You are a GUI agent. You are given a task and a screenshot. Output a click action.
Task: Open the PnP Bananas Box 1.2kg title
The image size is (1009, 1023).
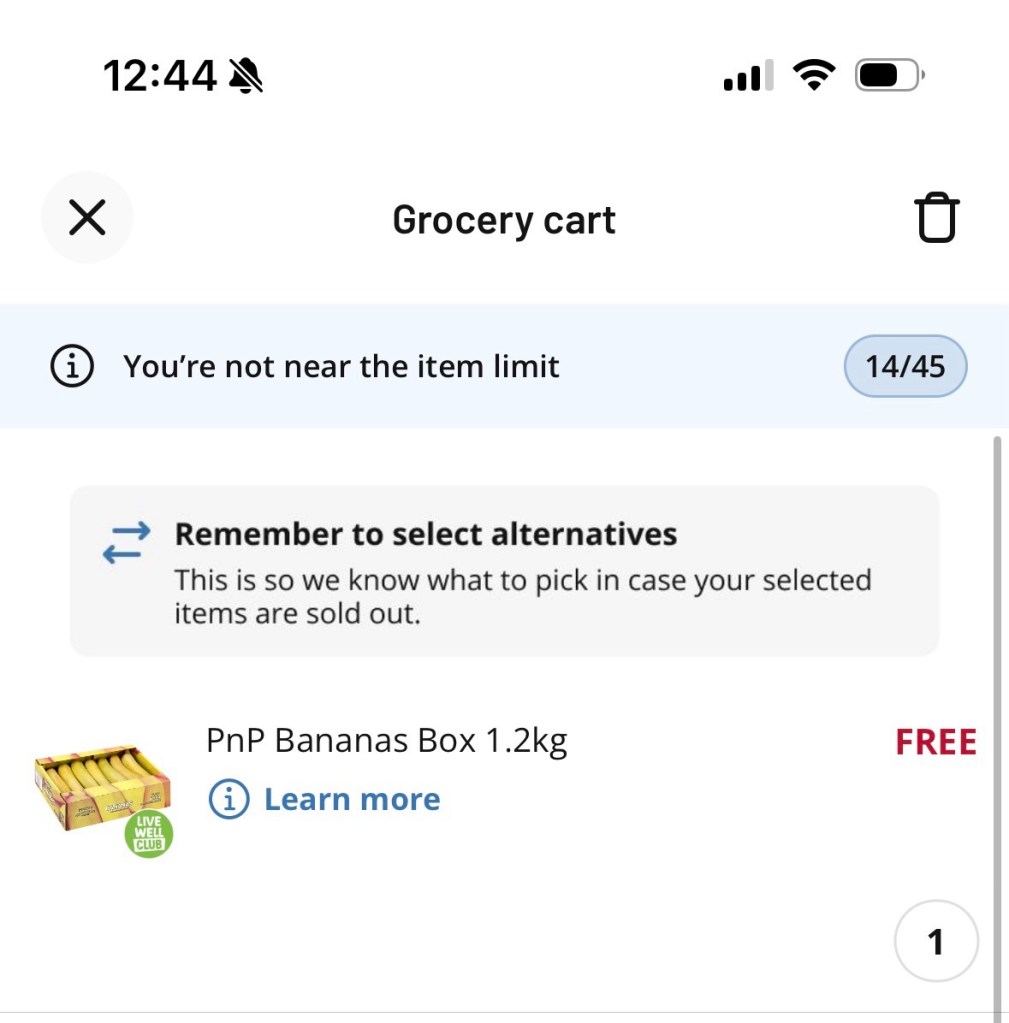[386, 741]
